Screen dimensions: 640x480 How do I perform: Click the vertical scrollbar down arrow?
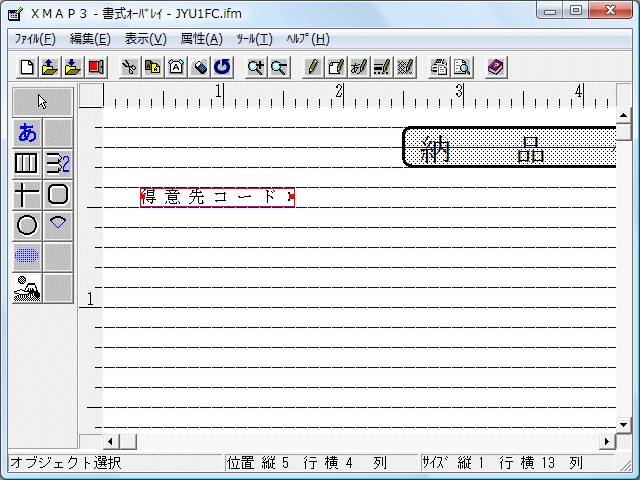click(623, 425)
